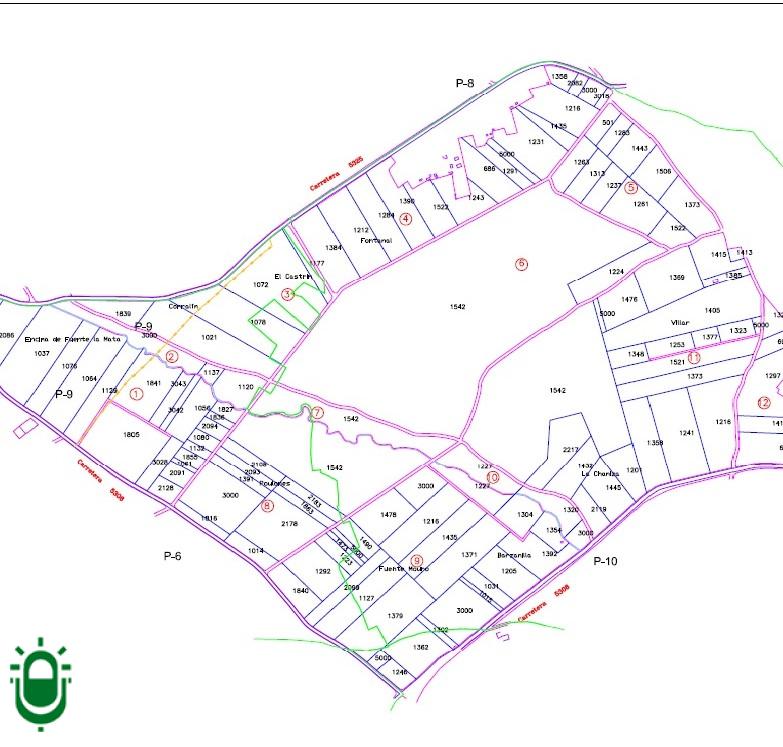Image resolution: width=783 pixels, height=747 pixels.
Task: Select the Barzanila place label
Action: (513, 555)
